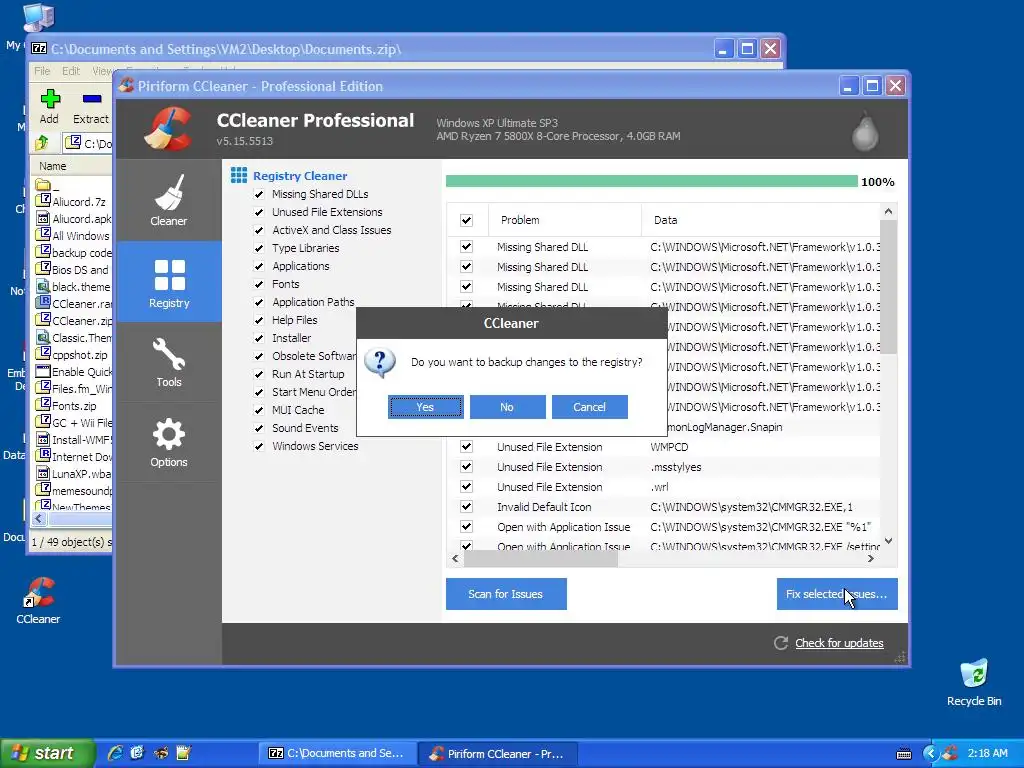Click the Windows start button

coord(47,753)
